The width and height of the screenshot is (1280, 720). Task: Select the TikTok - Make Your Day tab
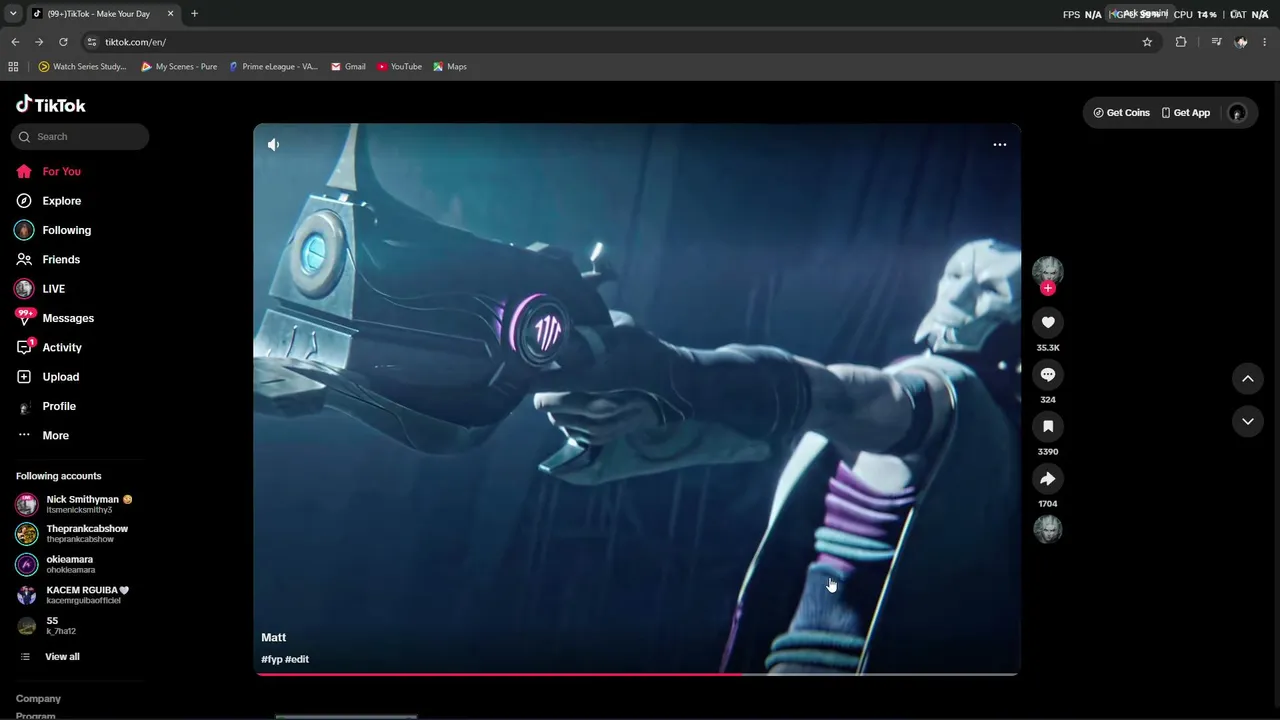pos(98,14)
